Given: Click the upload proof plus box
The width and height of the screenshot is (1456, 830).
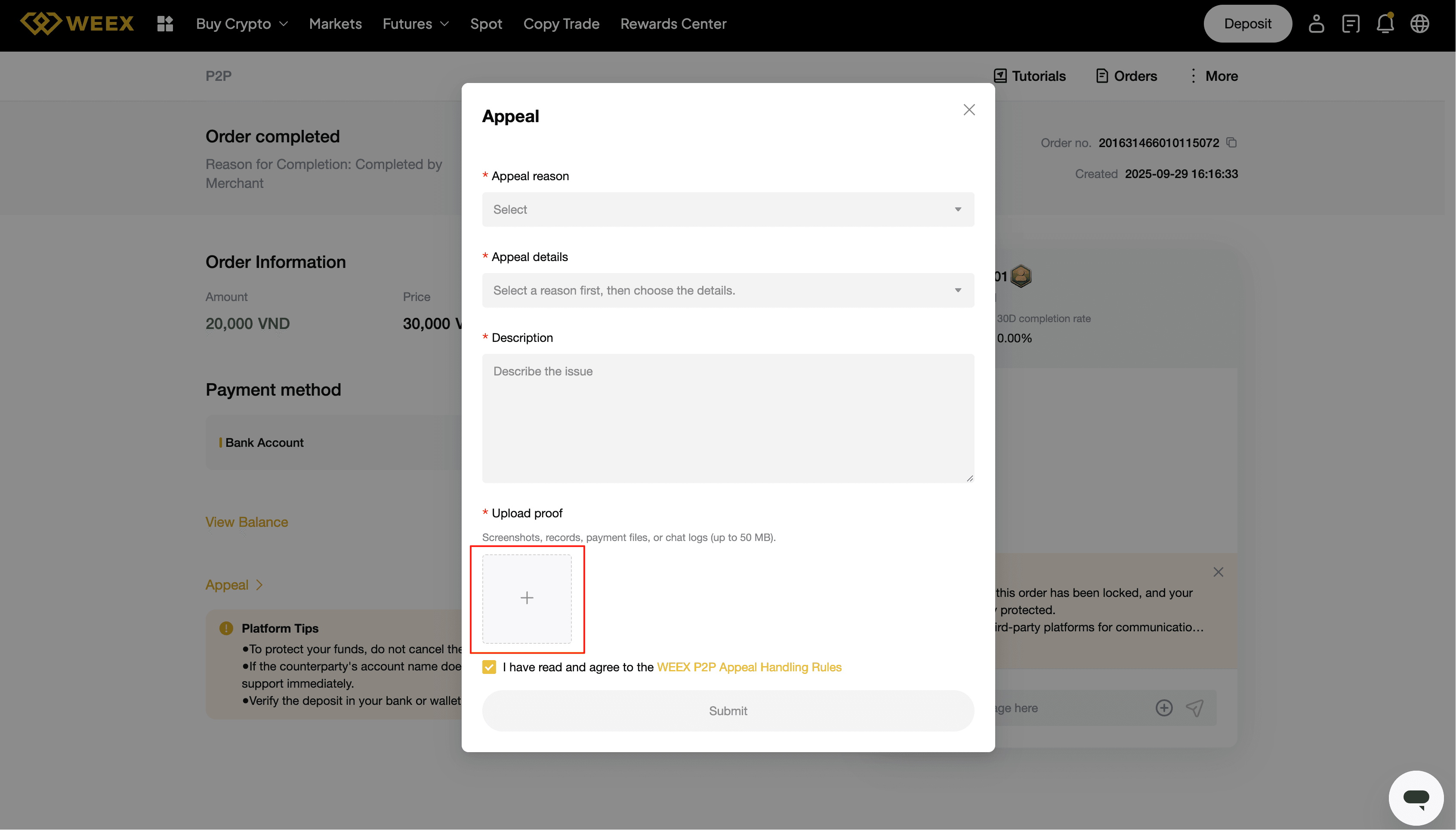Looking at the screenshot, I should 526,598.
